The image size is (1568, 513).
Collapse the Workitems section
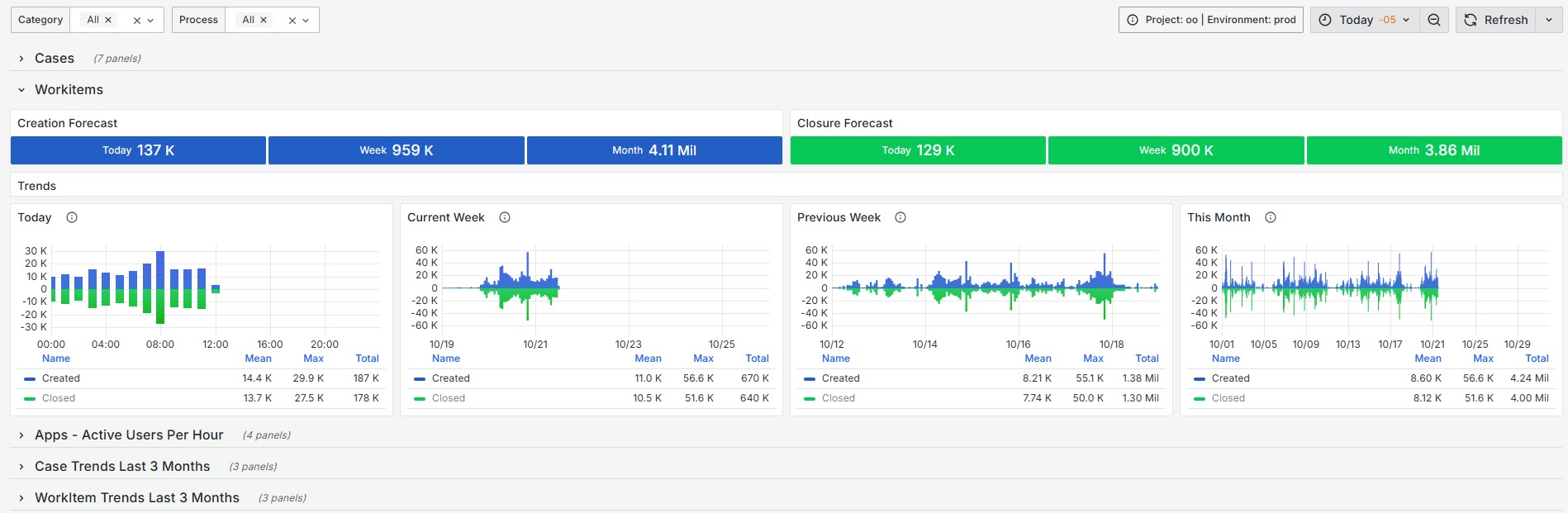(x=69, y=90)
